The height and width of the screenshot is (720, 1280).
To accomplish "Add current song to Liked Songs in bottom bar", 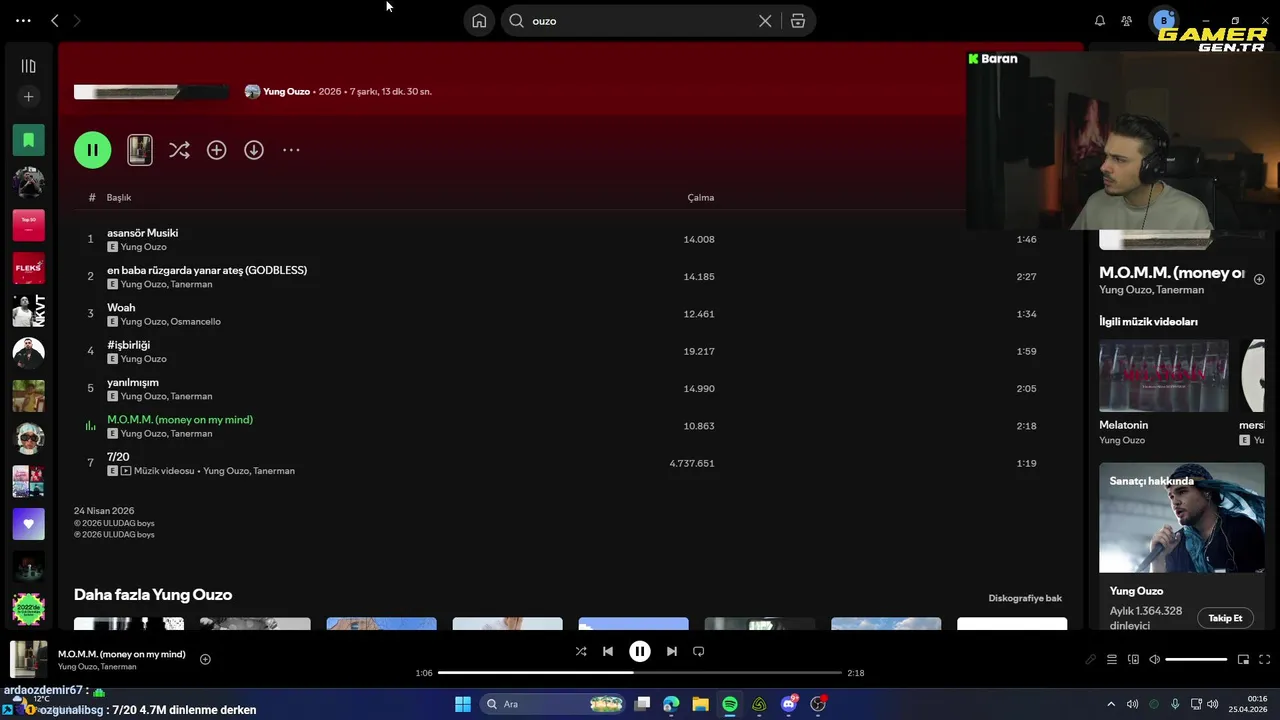I will pos(205,659).
